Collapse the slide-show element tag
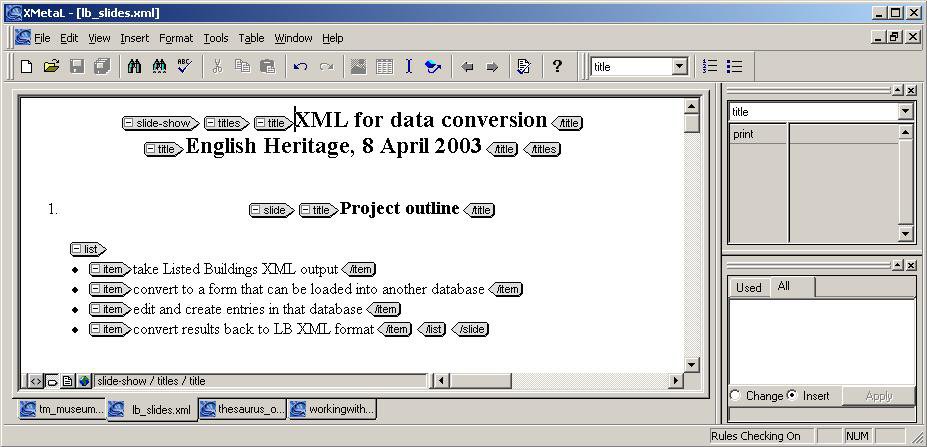The height and width of the screenshot is (447, 927). tap(129, 124)
